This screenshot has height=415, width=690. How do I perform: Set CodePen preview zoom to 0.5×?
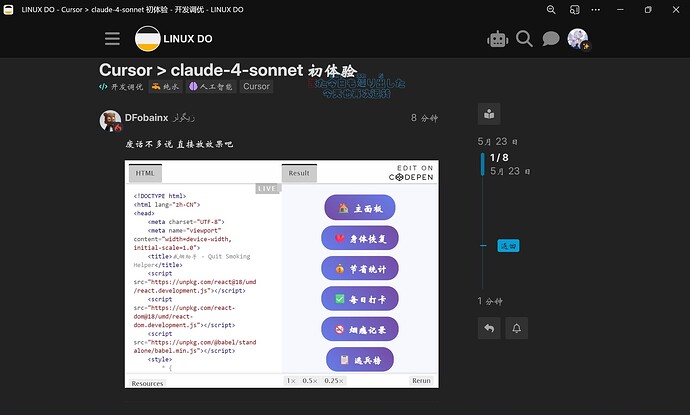pyautogui.click(x=310, y=381)
